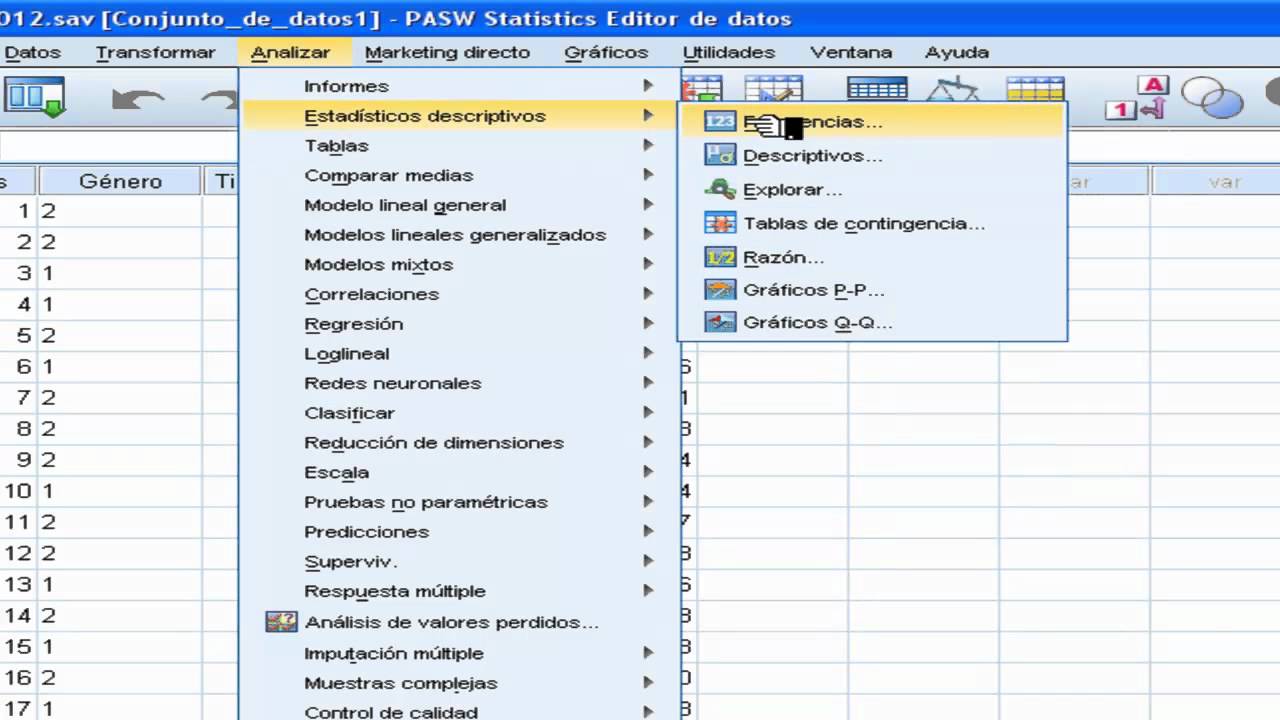Expand Correlaciones submenu arrow
Screen dimensions: 1280x720
[648, 294]
